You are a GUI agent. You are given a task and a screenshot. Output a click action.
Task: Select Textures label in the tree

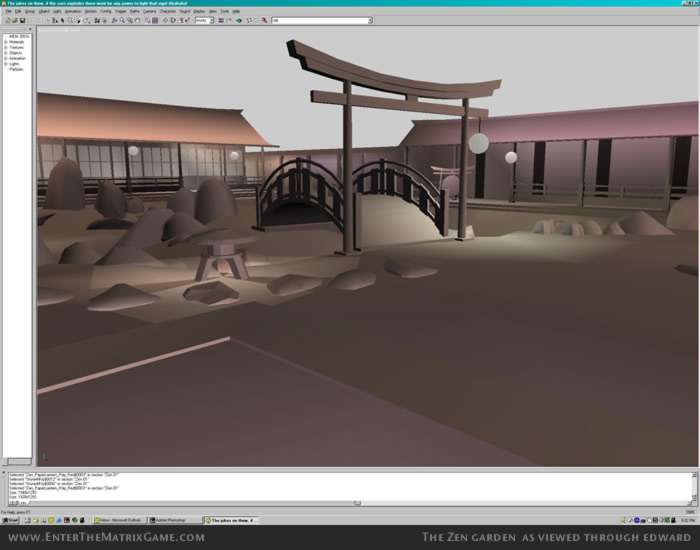click(x=17, y=47)
